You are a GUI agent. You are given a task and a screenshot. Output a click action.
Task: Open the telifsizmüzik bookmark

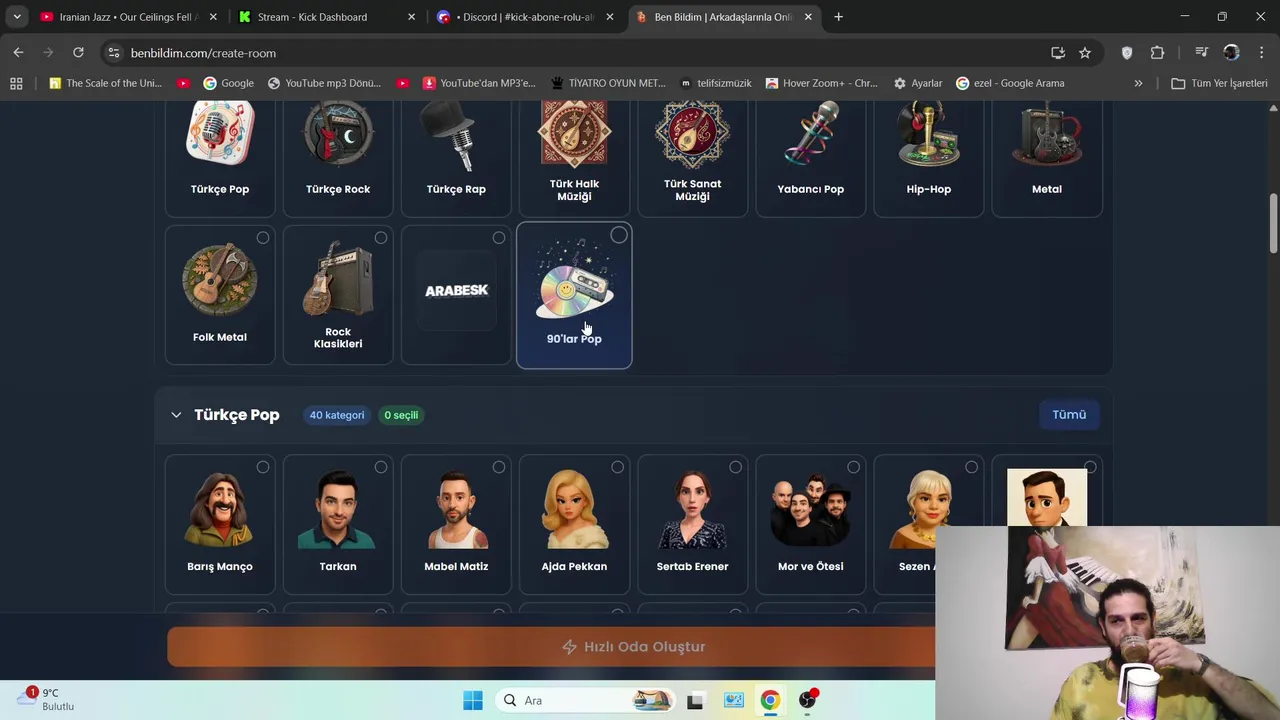[x=715, y=83]
